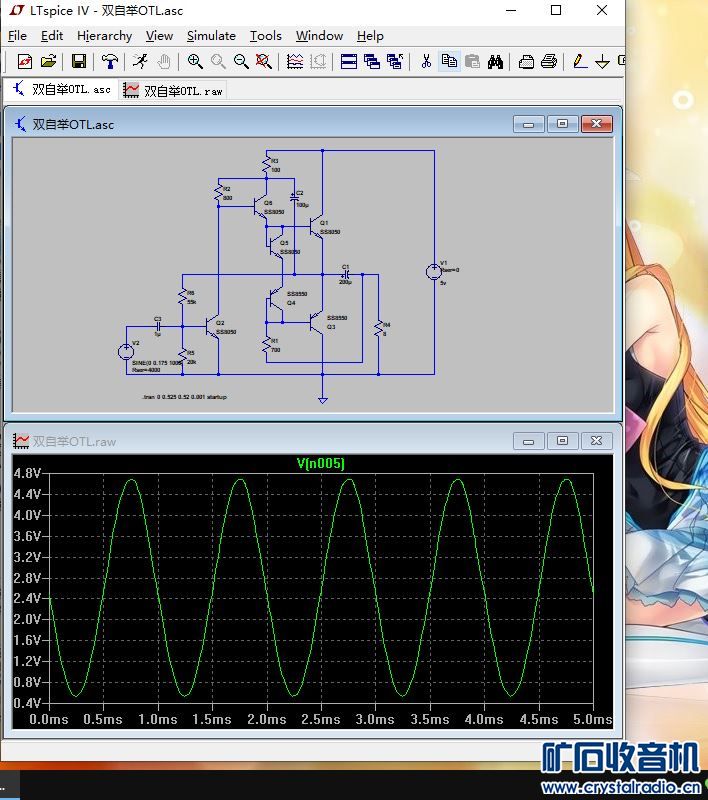Image resolution: width=708 pixels, height=800 pixels.
Task: Open a file with the Open icon
Action: (x=48, y=61)
